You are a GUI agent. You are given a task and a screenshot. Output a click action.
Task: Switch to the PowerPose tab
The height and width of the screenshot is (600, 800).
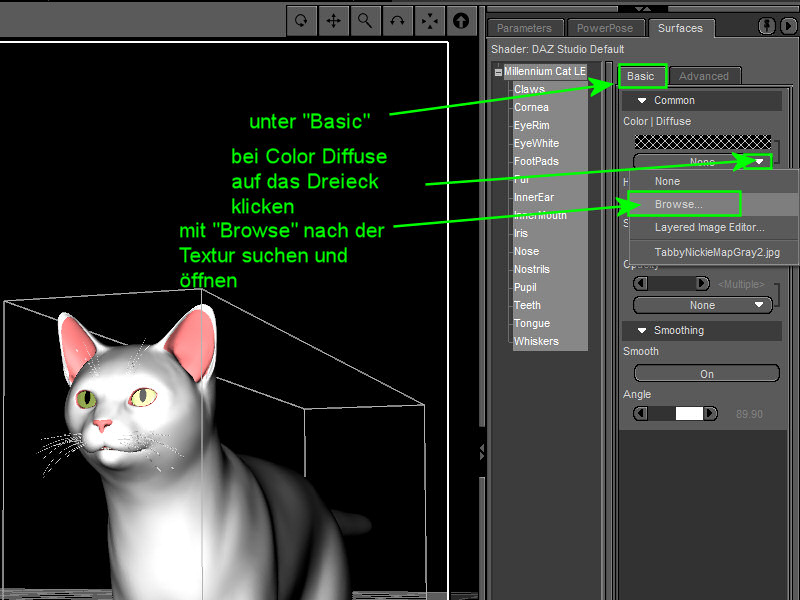click(x=605, y=28)
